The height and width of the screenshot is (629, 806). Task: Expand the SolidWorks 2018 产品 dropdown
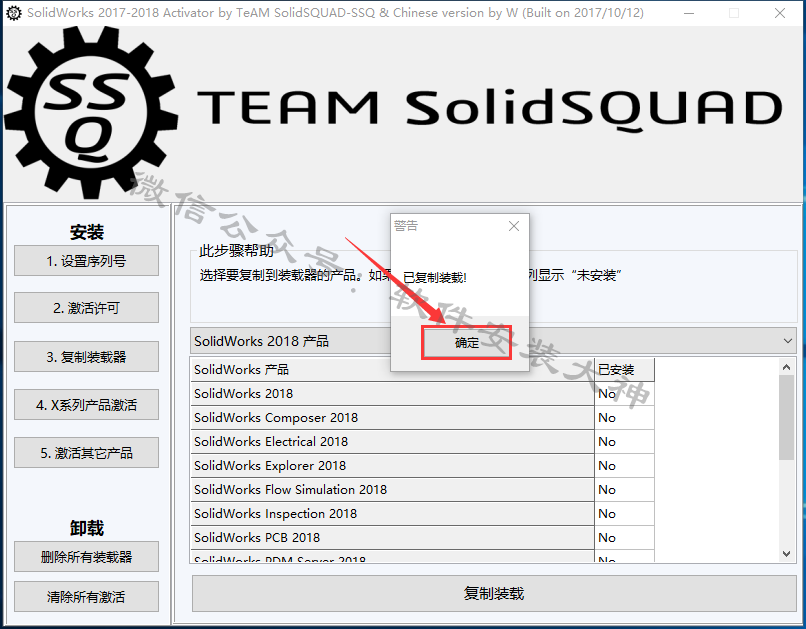pyautogui.click(x=493, y=341)
